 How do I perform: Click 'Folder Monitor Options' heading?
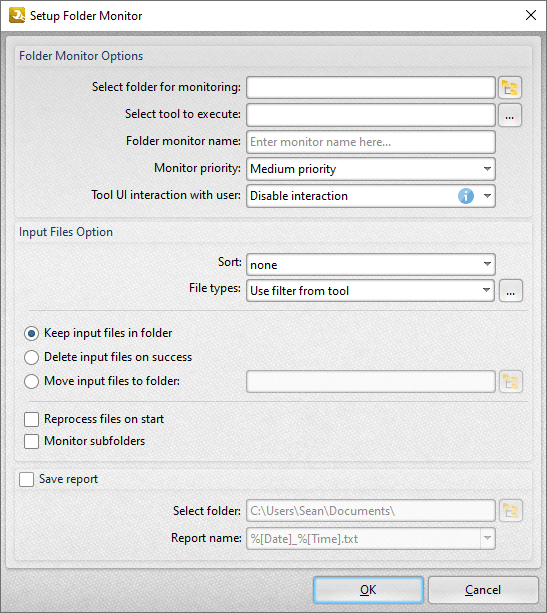click(x=81, y=56)
